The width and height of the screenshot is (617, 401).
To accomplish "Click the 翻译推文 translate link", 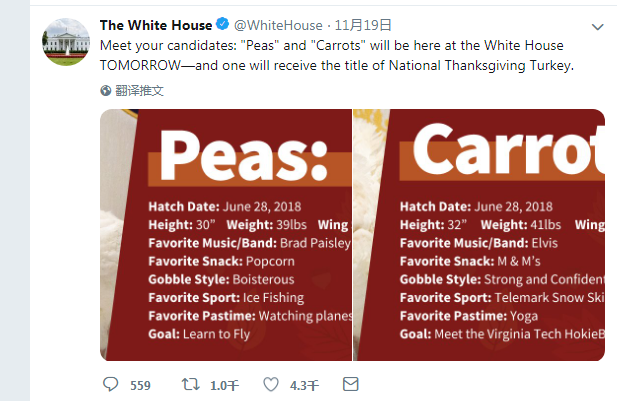I will point(139,90).
